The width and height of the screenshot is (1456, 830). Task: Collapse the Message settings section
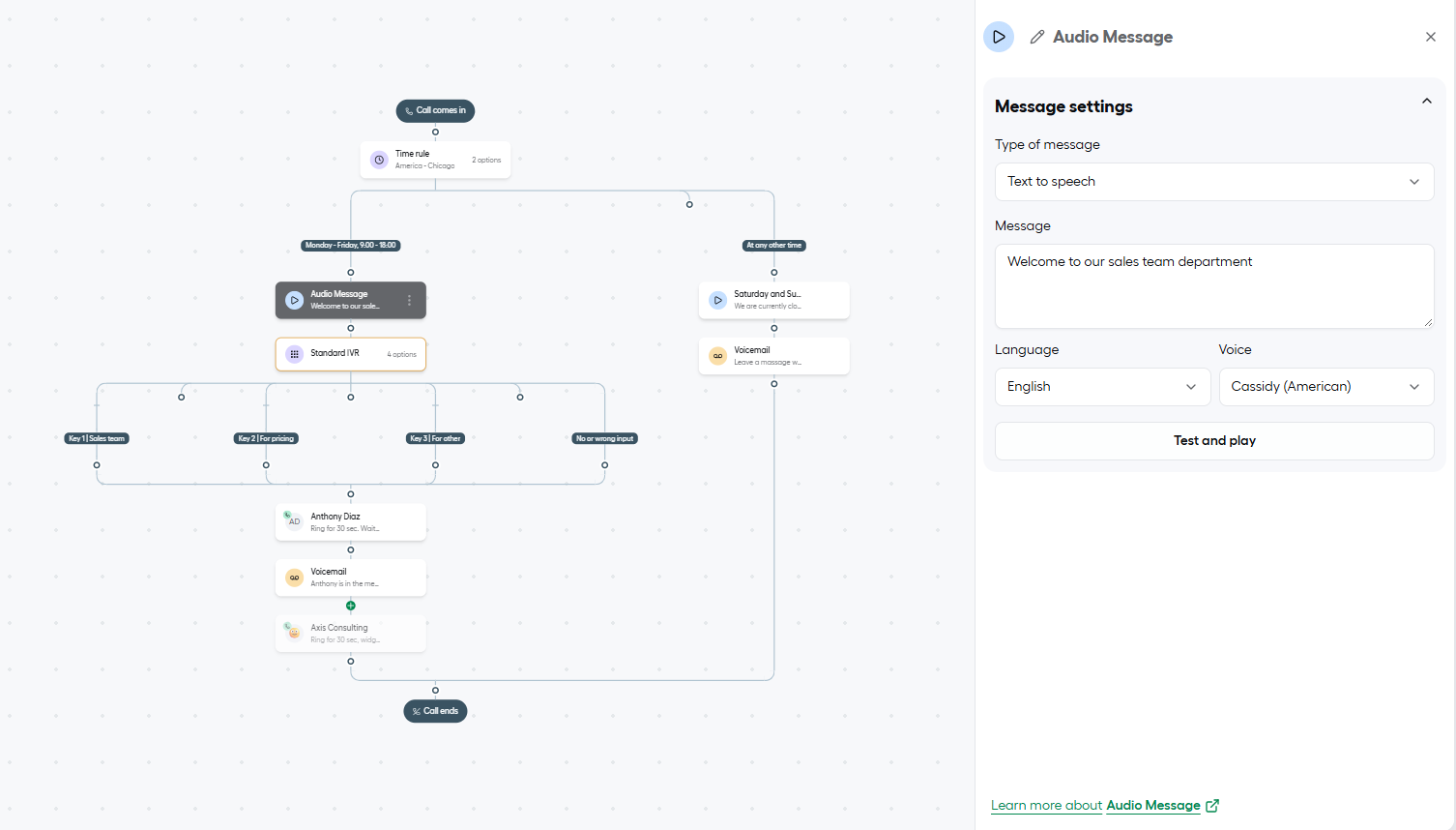pyautogui.click(x=1427, y=101)
